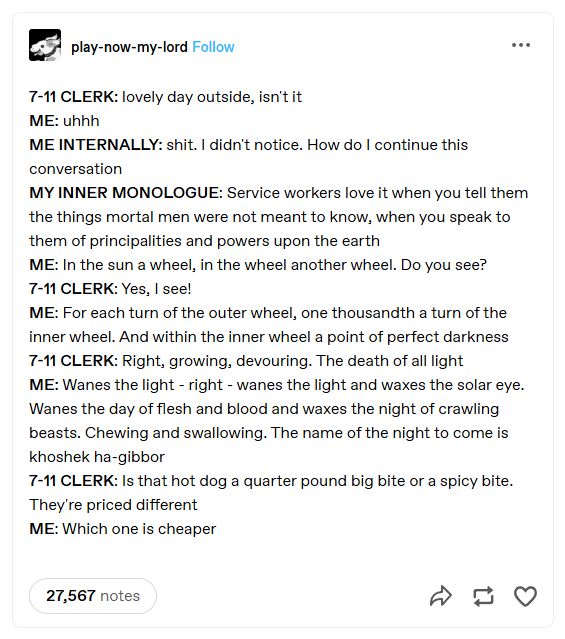This screenshot has width=565, height=639.
Task: Click the words 'khoshek ha-gibbor'
Action: [x=97, y=457]
